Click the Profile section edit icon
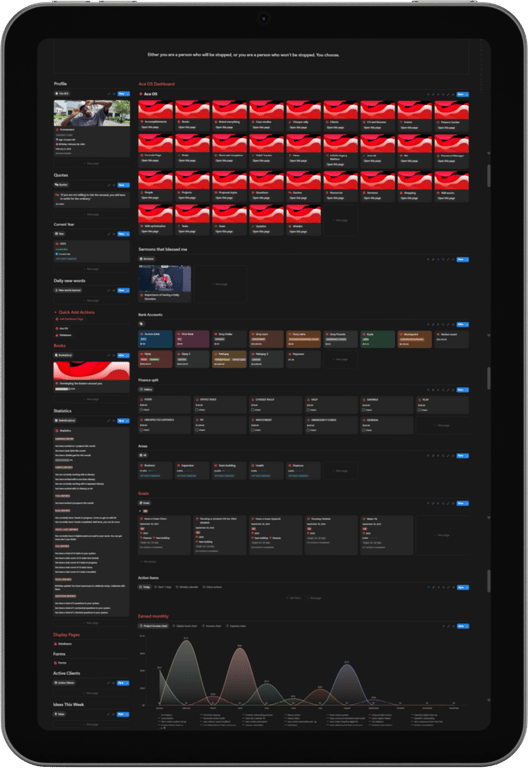 click(x=109, y=94)
